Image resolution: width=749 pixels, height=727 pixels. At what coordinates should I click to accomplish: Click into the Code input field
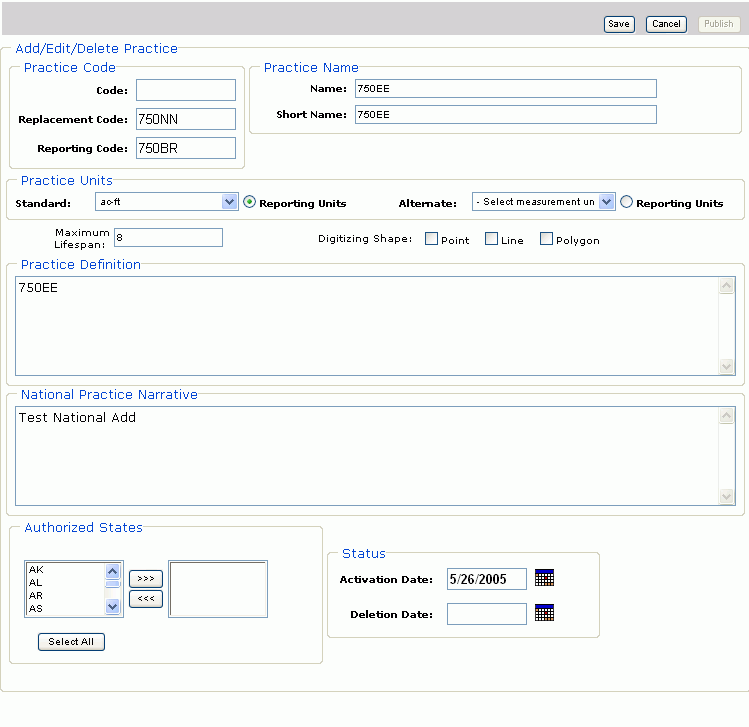(186, 90)
